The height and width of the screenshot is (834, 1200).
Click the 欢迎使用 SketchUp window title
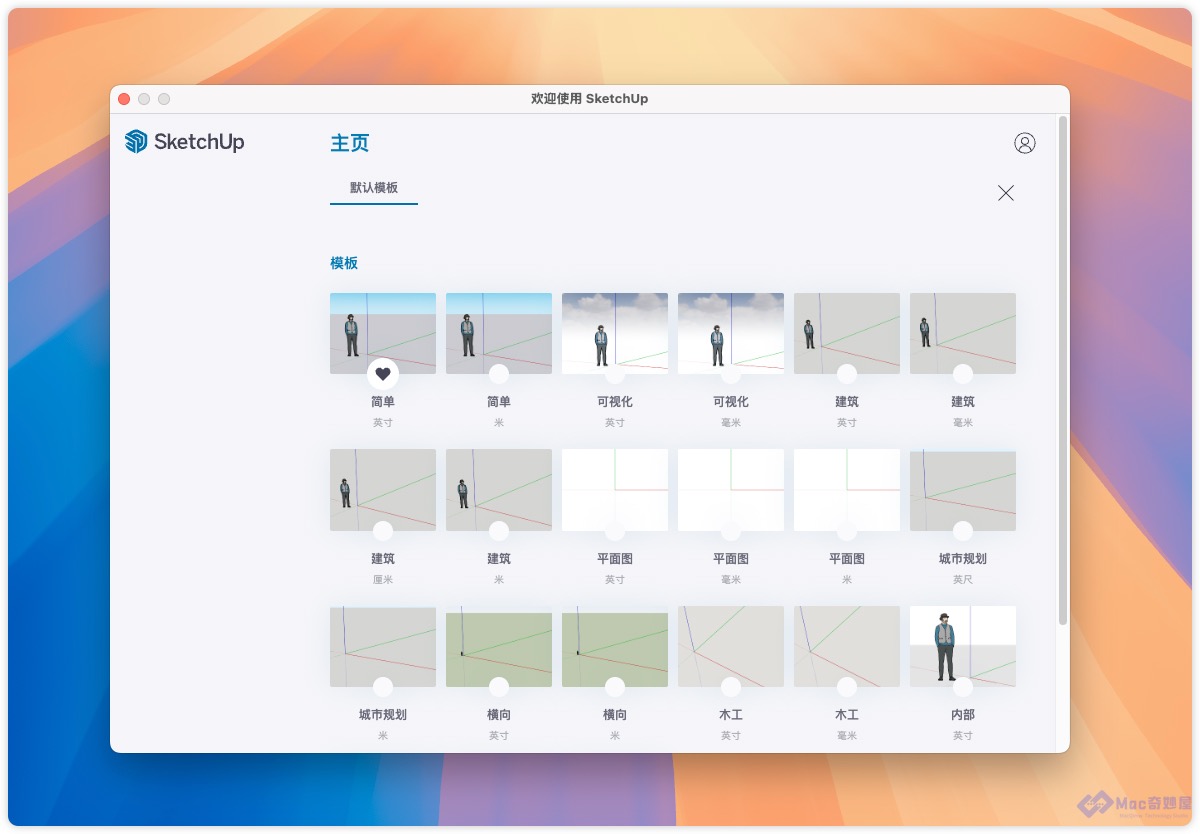[x=589, y=98]
